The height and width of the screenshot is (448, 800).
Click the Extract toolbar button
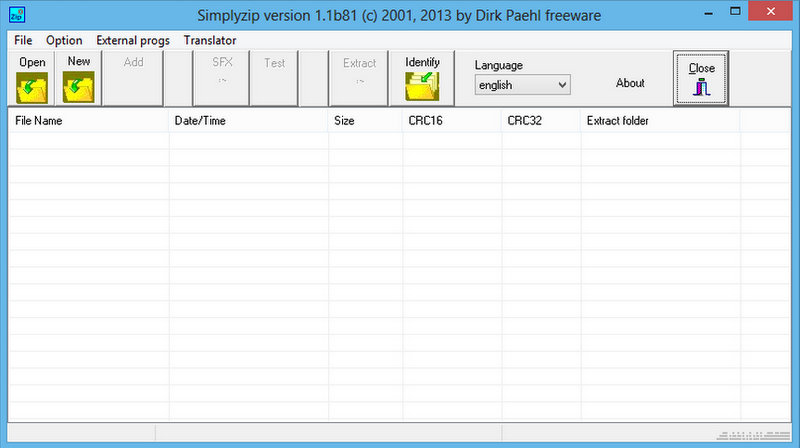[359, 78]
